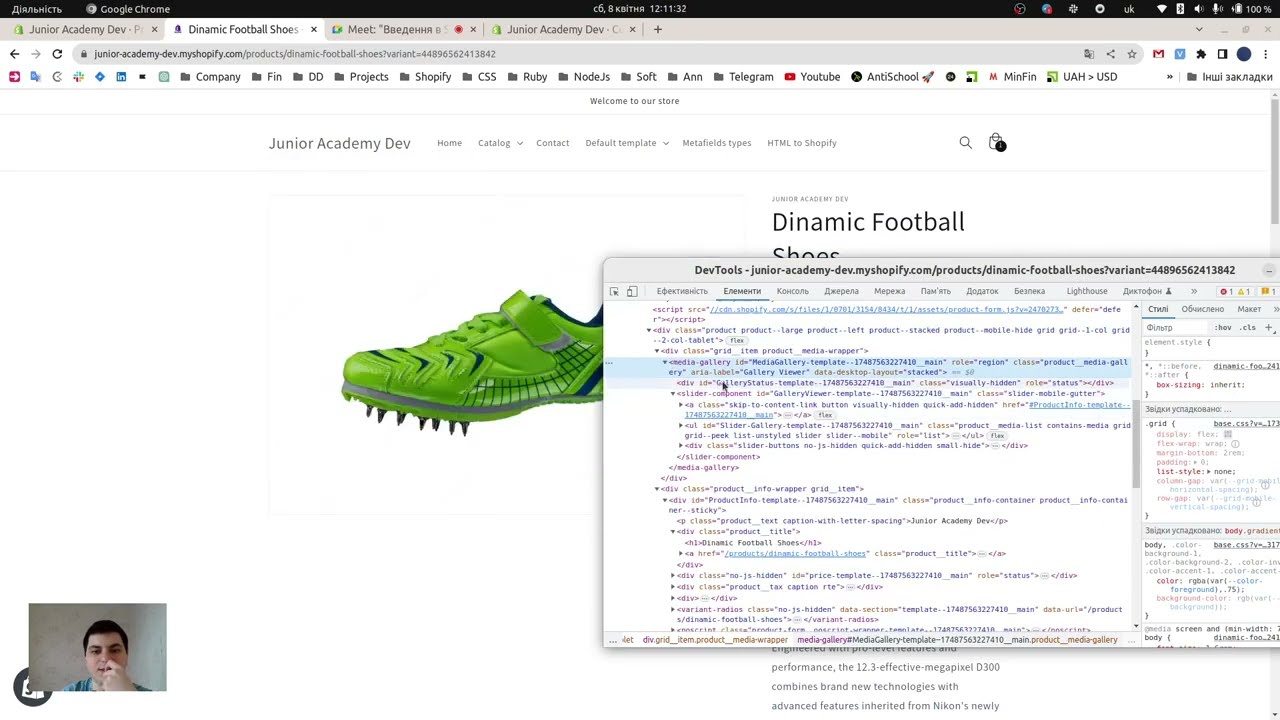Close the Dinamic Football Shoes tab

pos(313,29)
